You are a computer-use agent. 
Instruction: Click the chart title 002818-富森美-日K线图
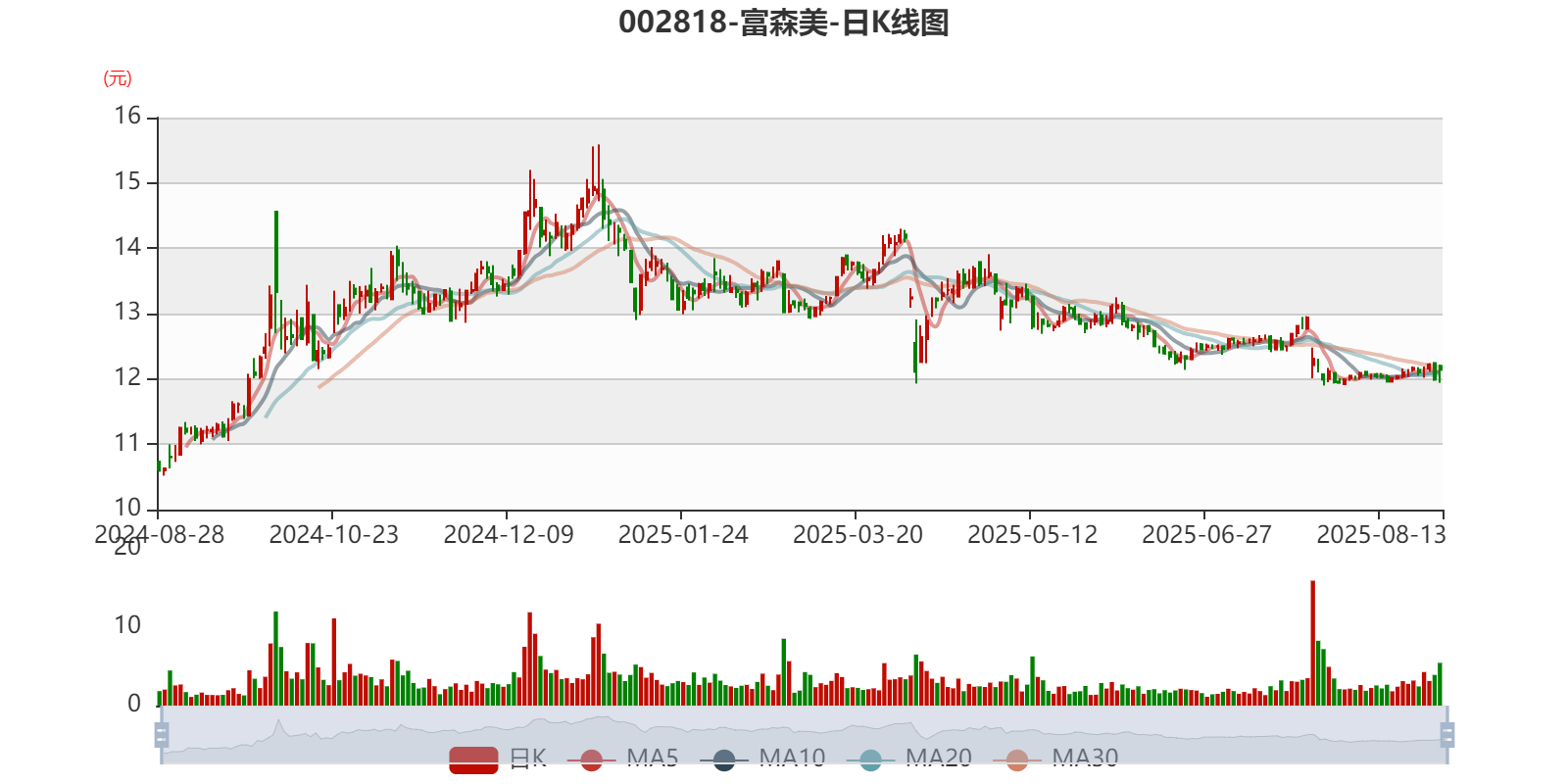click(784, 22)
